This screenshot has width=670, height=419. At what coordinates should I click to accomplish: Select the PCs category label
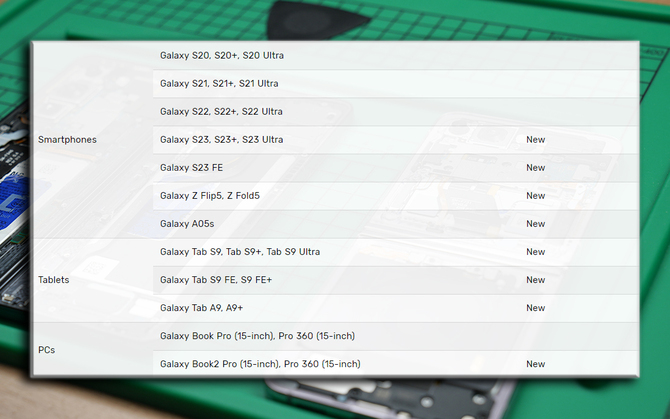pyautogui.click(x=47, y=350)
